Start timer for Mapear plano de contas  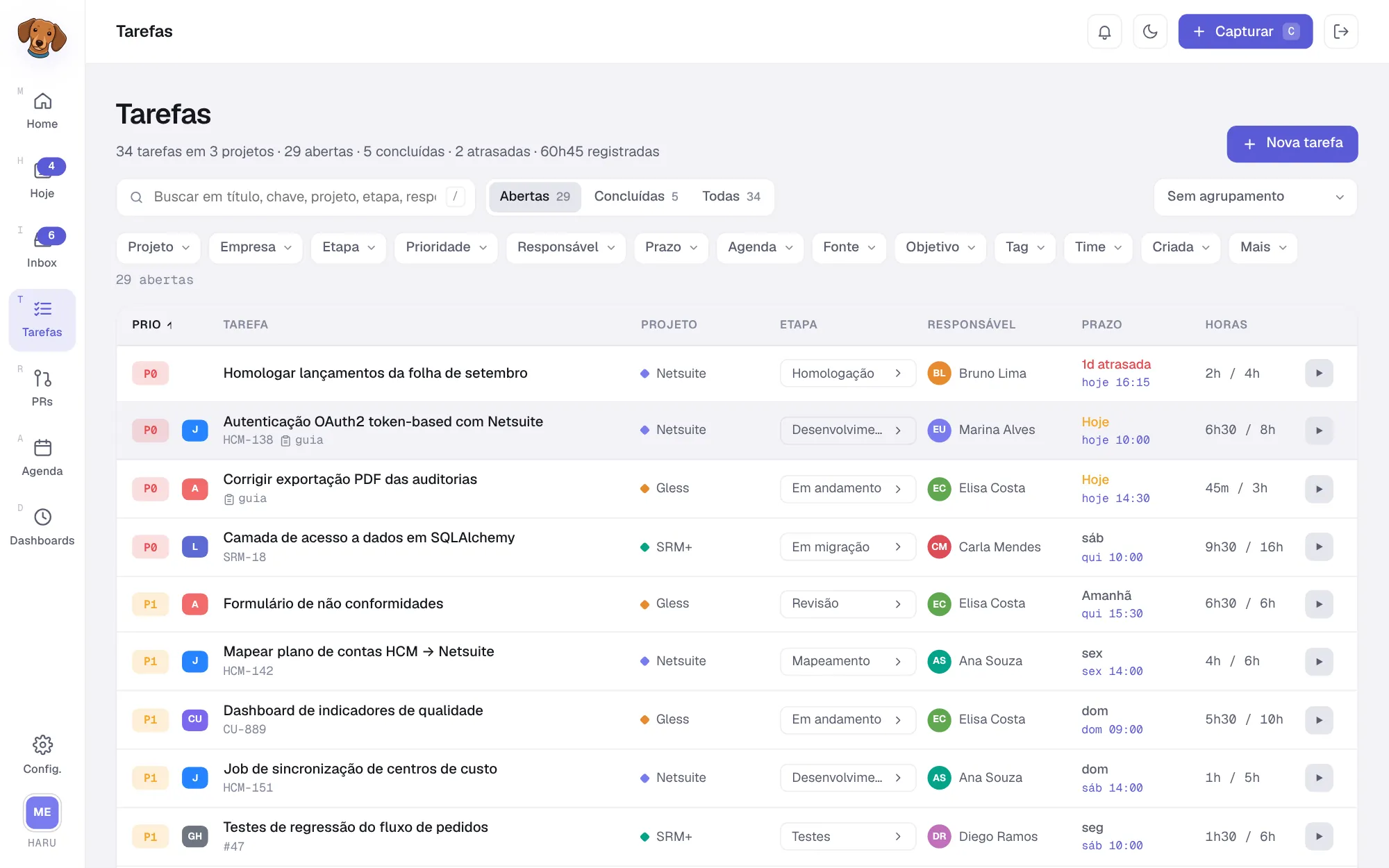click(x=1319, y=662)
